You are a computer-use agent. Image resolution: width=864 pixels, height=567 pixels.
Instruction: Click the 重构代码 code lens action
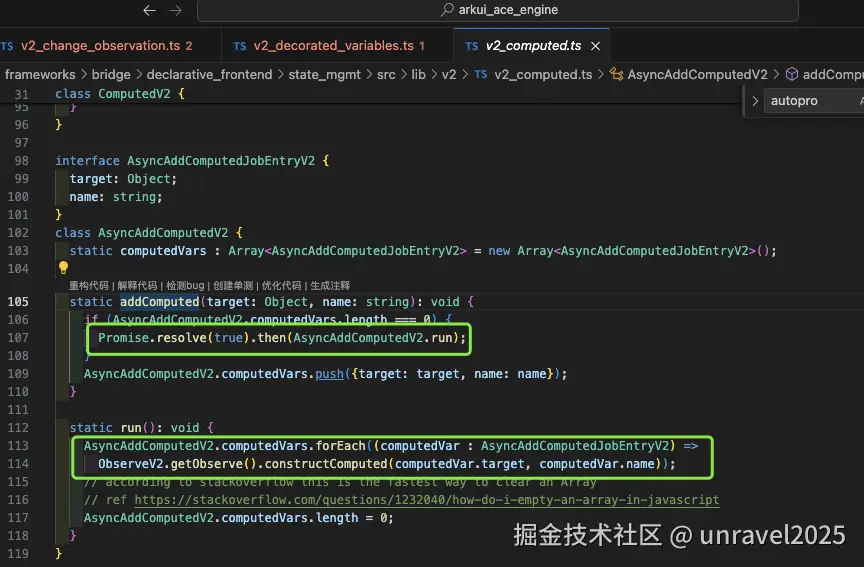click(89, 285)
